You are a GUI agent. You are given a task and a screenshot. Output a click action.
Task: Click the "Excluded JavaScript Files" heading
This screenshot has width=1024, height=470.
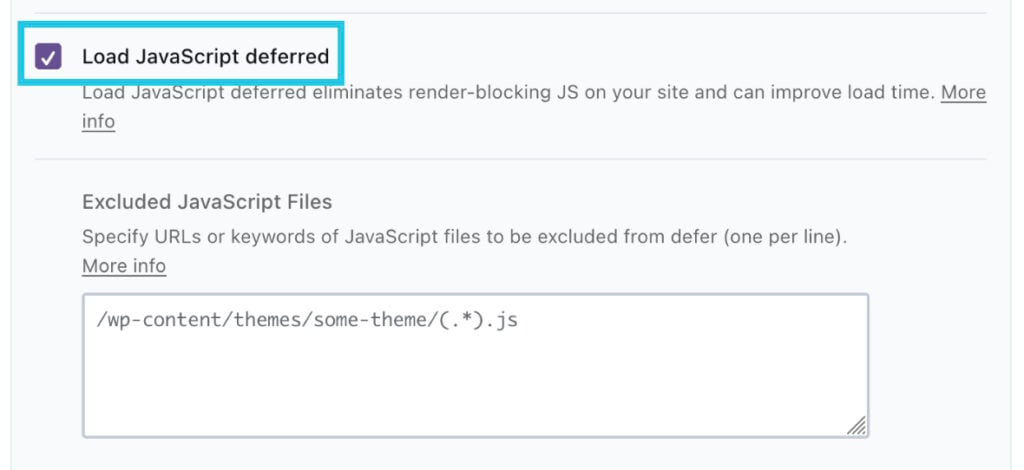(207, 202)
